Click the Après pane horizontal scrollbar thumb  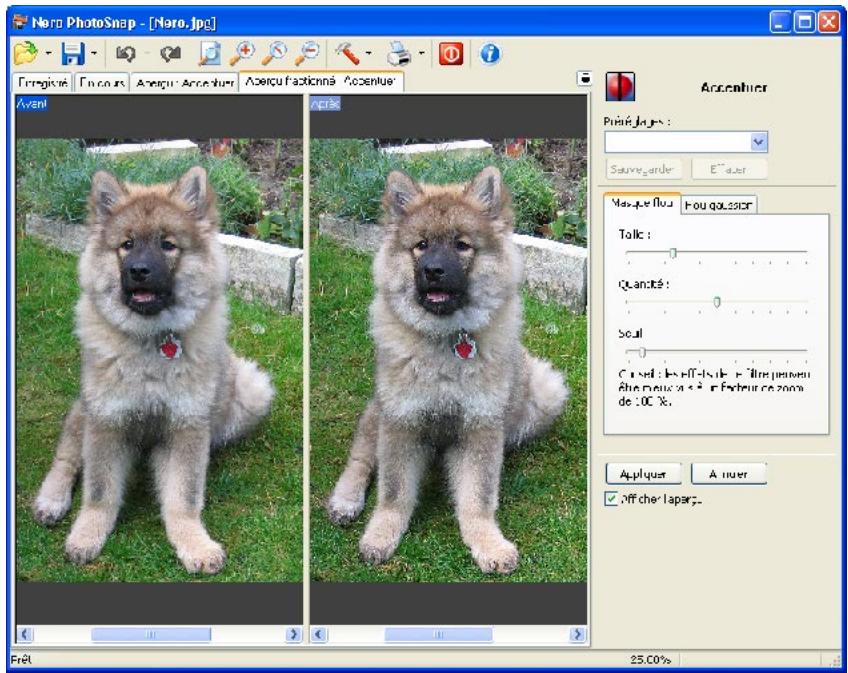pyautogui.click(x=439, y=634)
